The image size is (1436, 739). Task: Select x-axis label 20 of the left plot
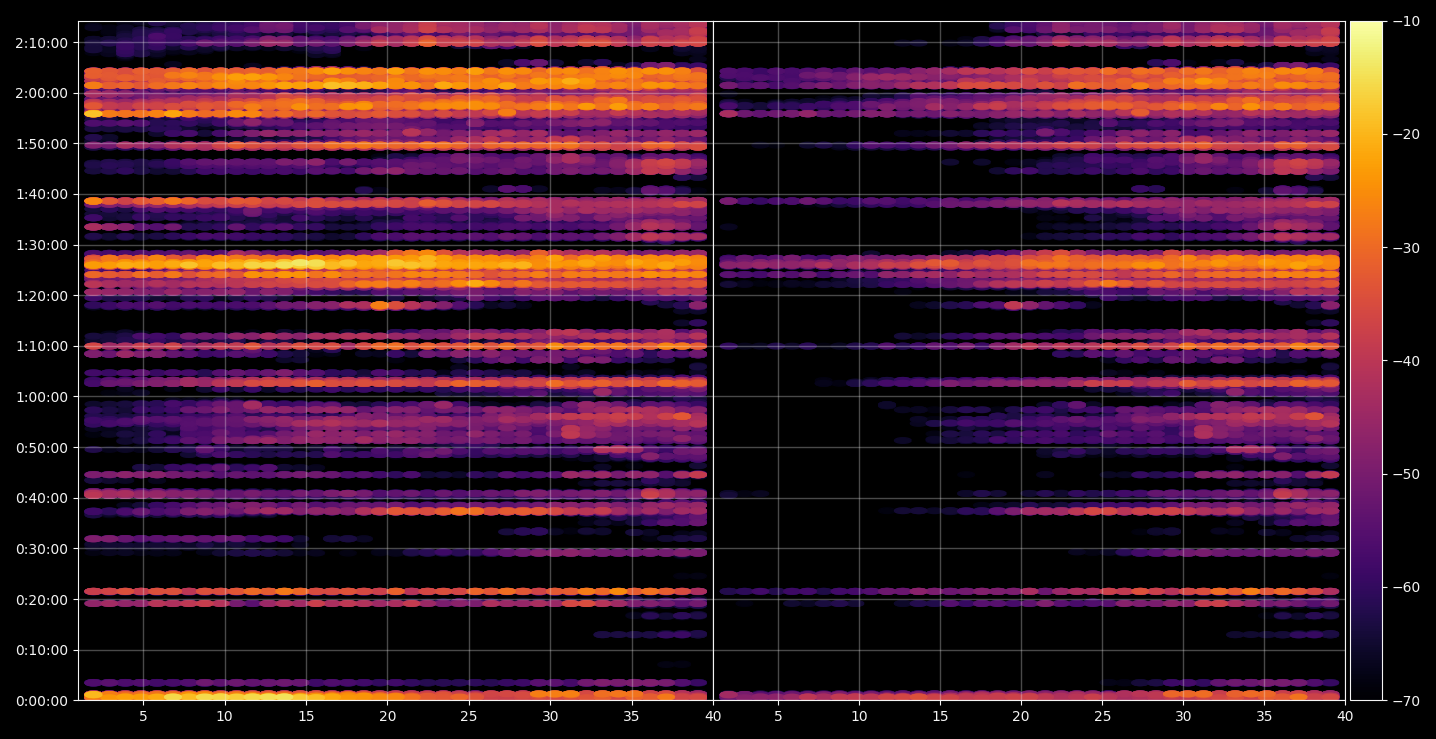pos(387,717)
